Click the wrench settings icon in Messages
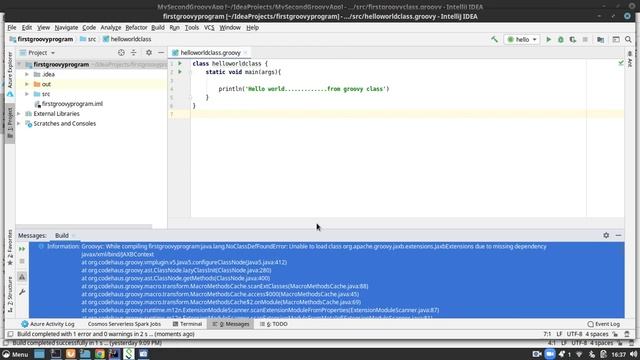 click(x=22, y=292)
